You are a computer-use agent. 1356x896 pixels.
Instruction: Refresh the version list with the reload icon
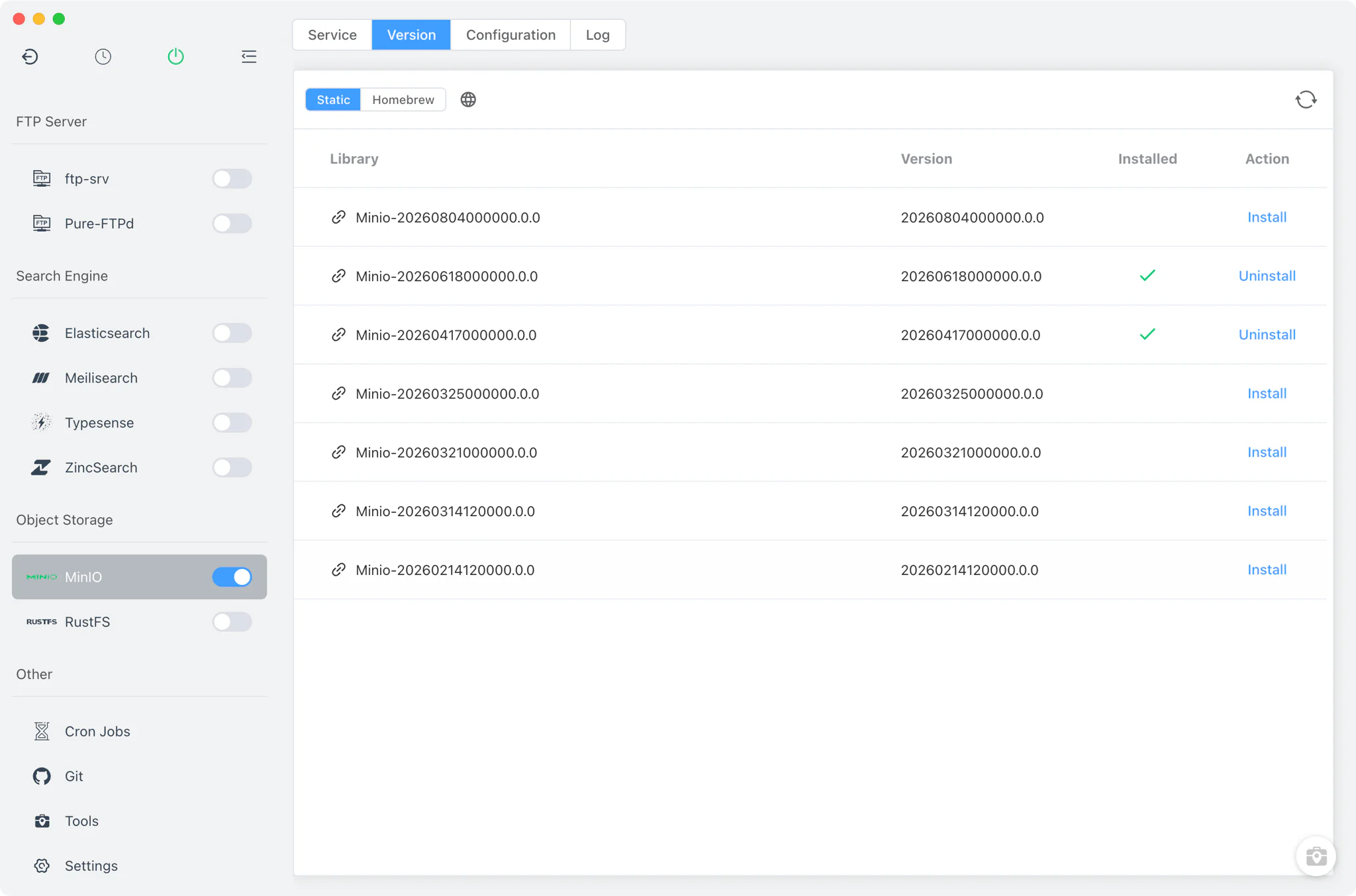click(1306, 100)
